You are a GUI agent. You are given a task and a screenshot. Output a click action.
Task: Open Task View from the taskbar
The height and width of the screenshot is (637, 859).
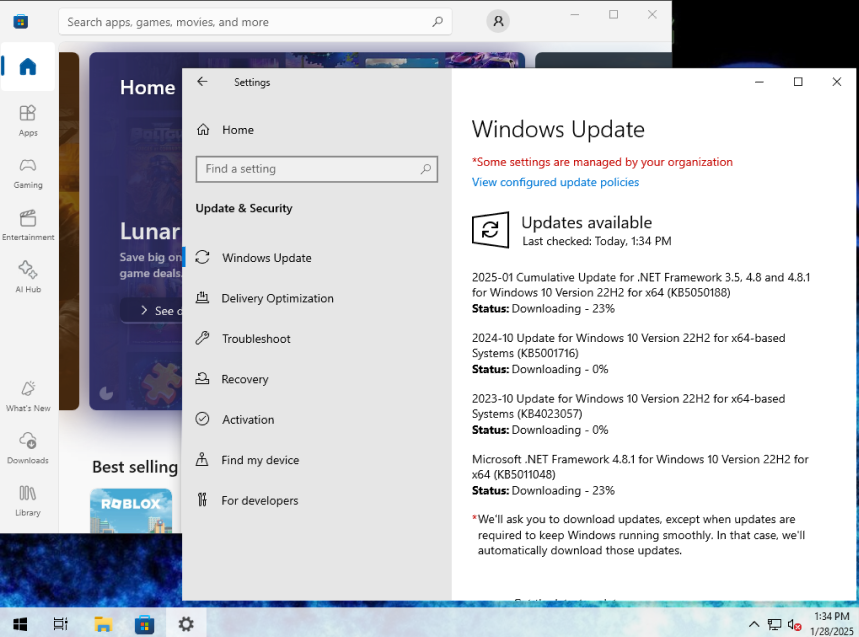(x=60, y=624)
